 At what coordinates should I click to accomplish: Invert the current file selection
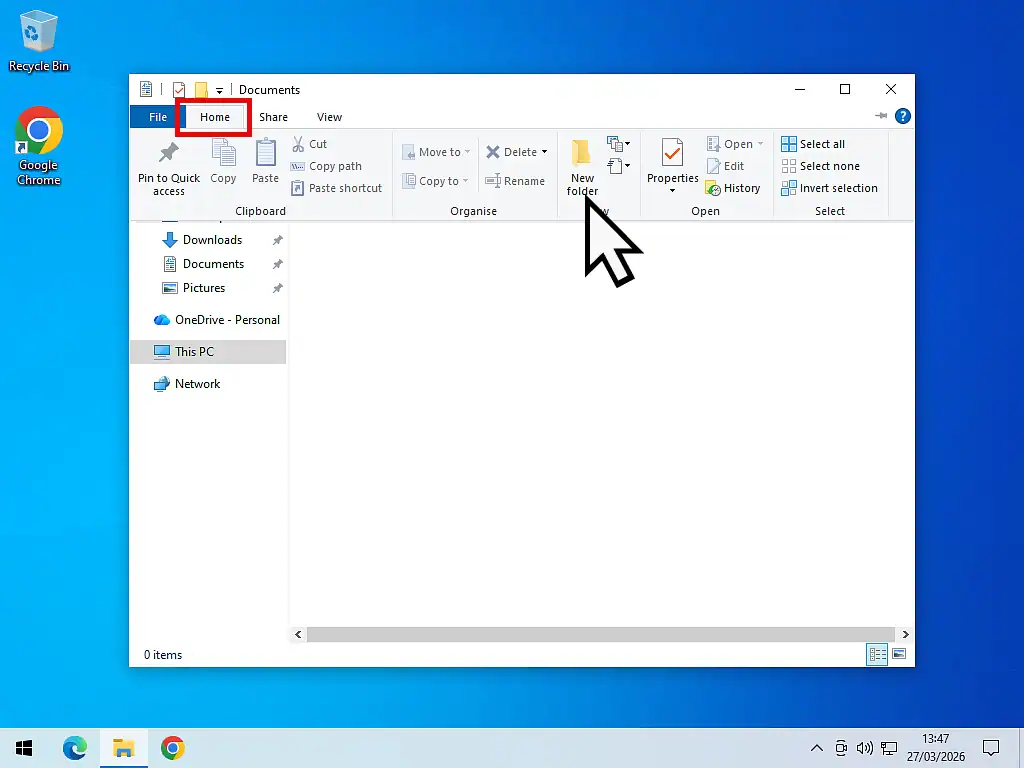click(x=830, y=188)
